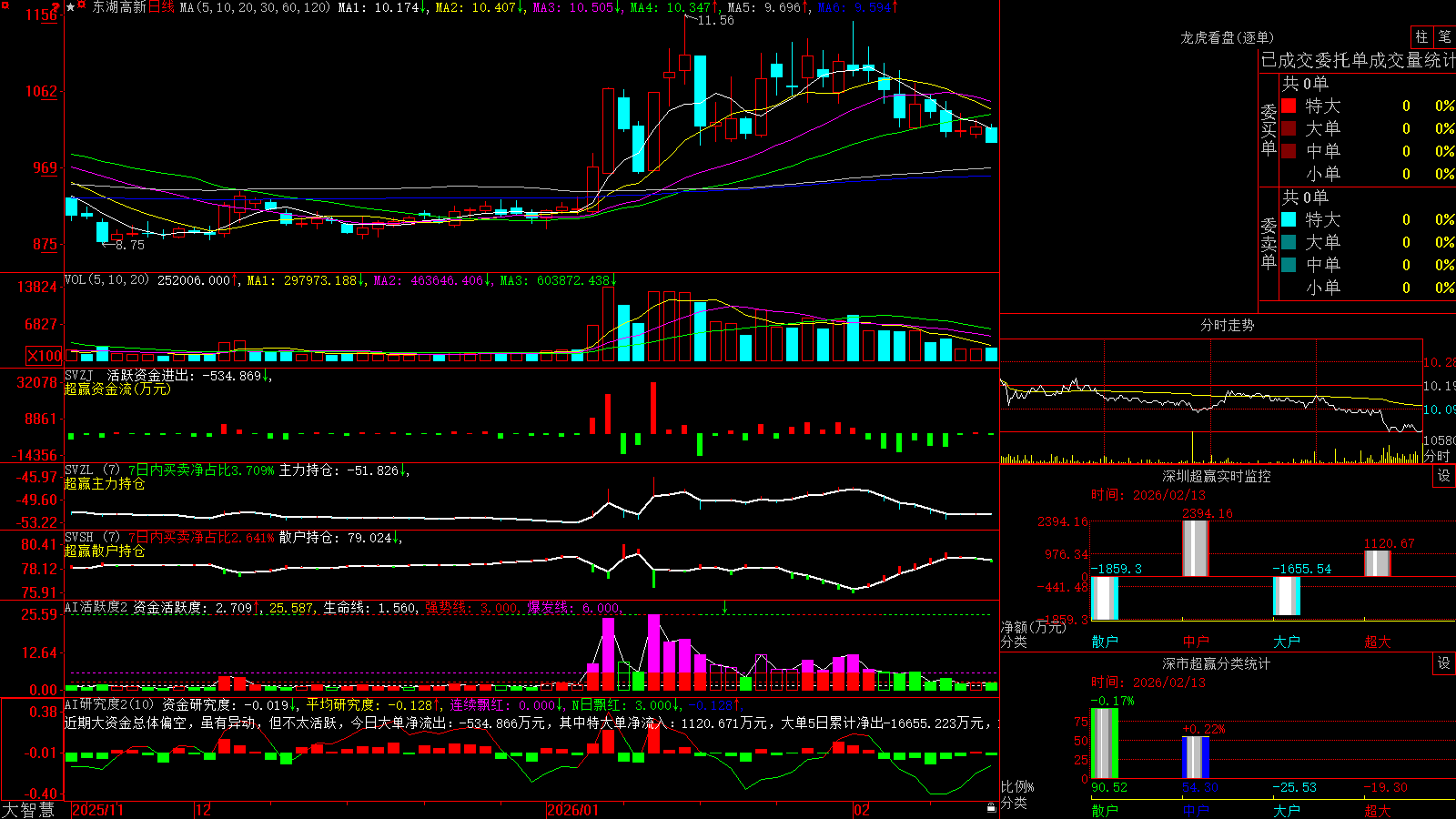Open 设 settings for 深圳超赢实时监控
This screenshot has width=1456, height=819.
click(x=1444, y=476)
